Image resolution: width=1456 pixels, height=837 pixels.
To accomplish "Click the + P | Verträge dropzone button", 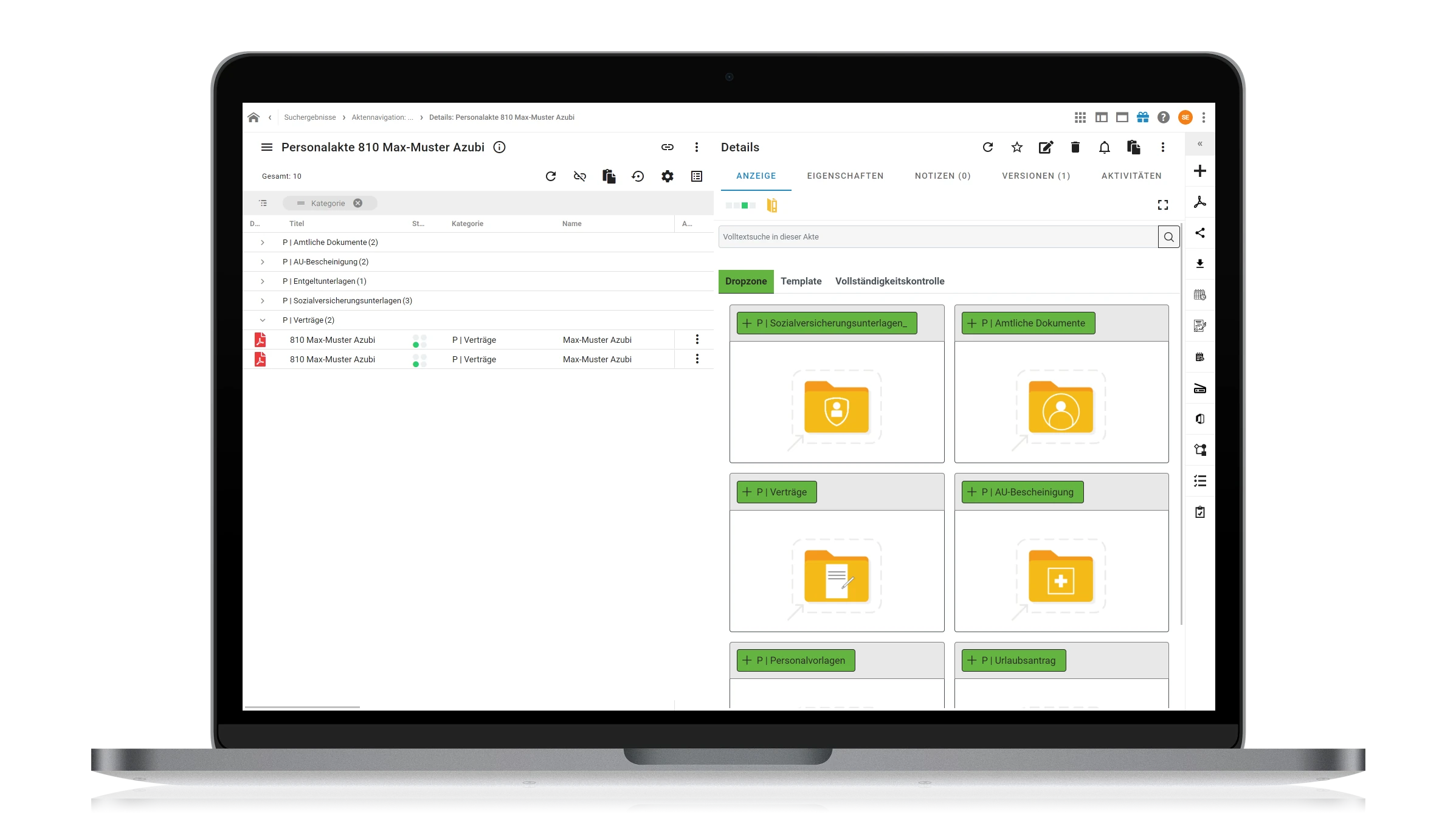I will click(778, 491).
